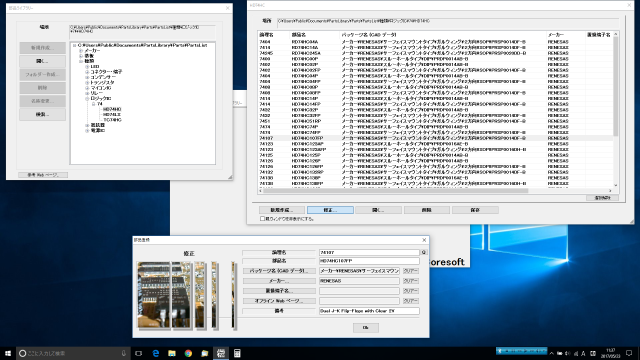Open Windows Start menu
This screenshot has width=640, height=360.
click(x=8, y=353)
